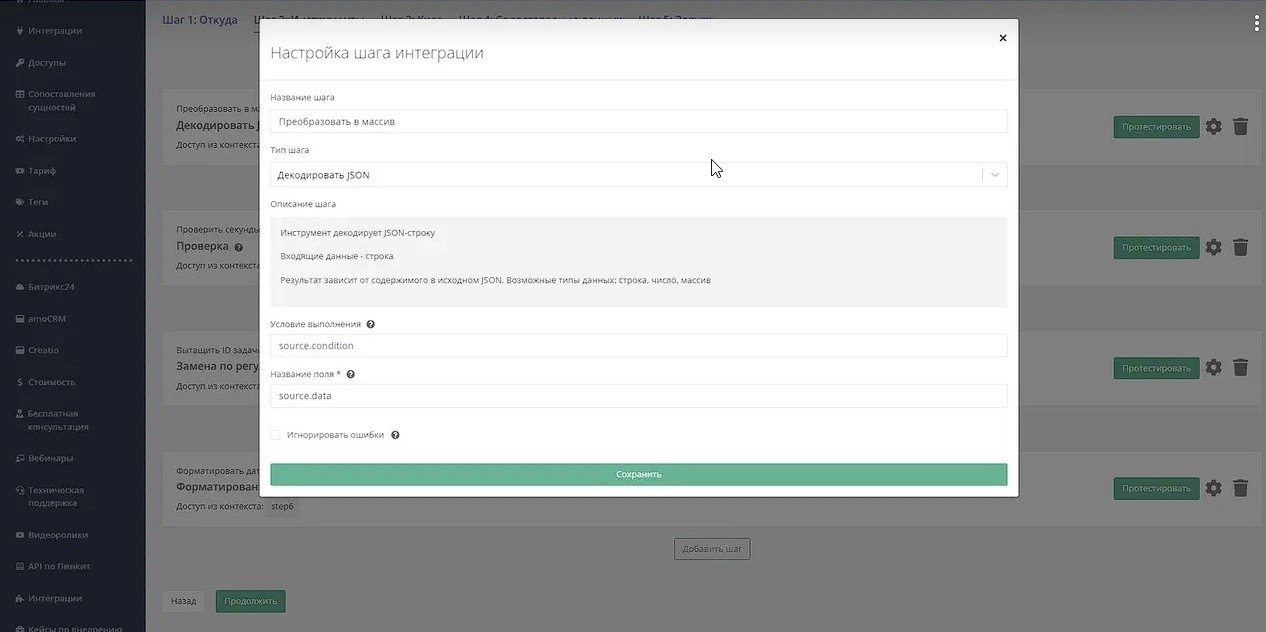The image size is (1266, 632).
Task: Switch to Шаг 1: Откуда tab
Action: 200,19
